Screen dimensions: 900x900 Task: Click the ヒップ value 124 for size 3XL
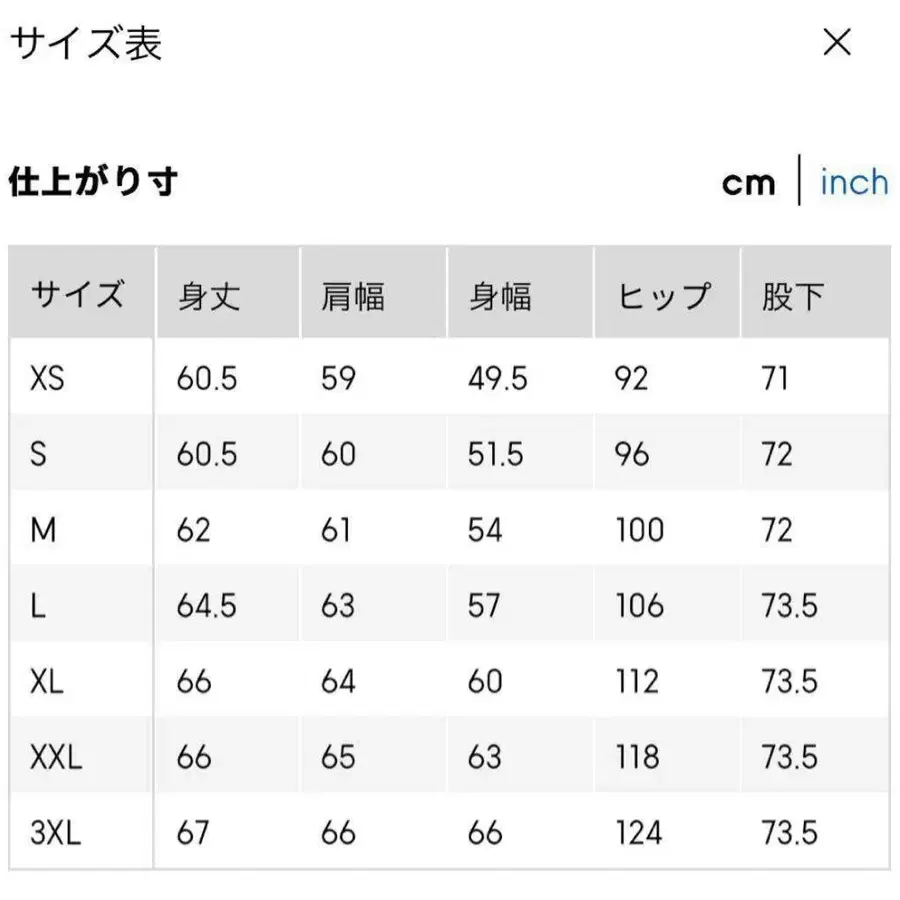click(640, 833)
